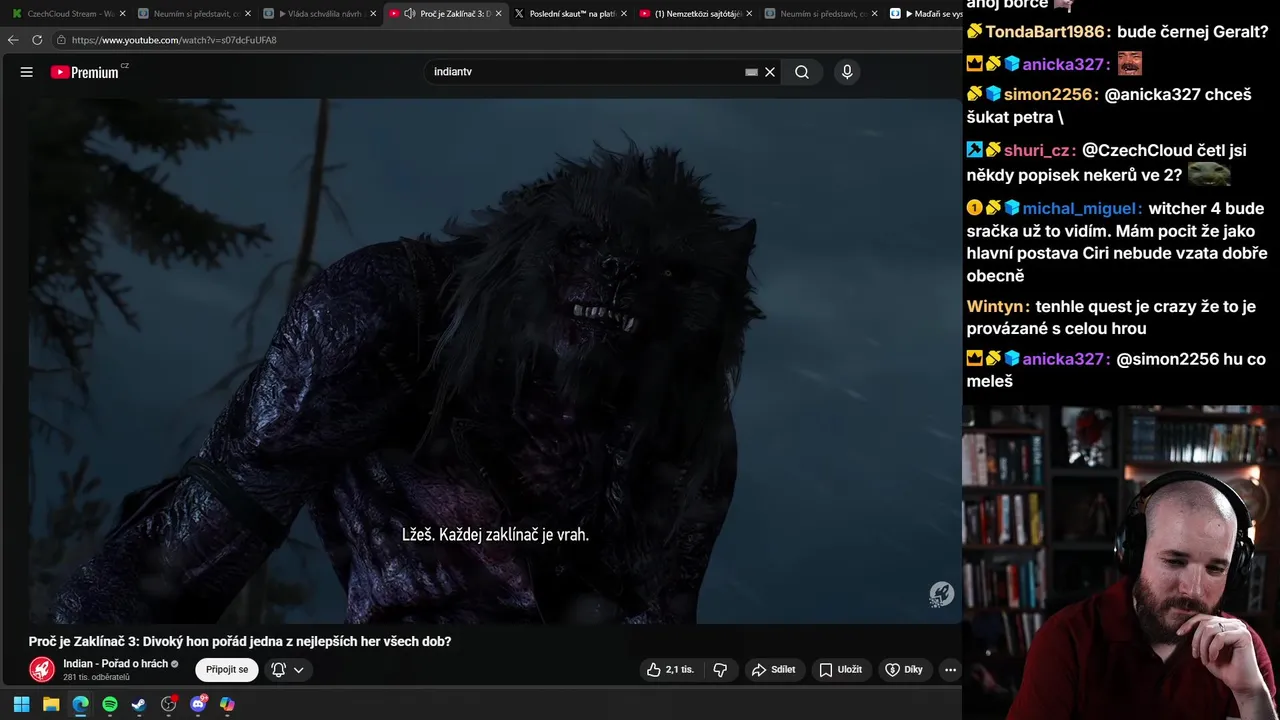Image resolution: width=1280 pixels, height=720 pixels.
Task: Open the notification bell dropdown
Action: tap(288, 670)
